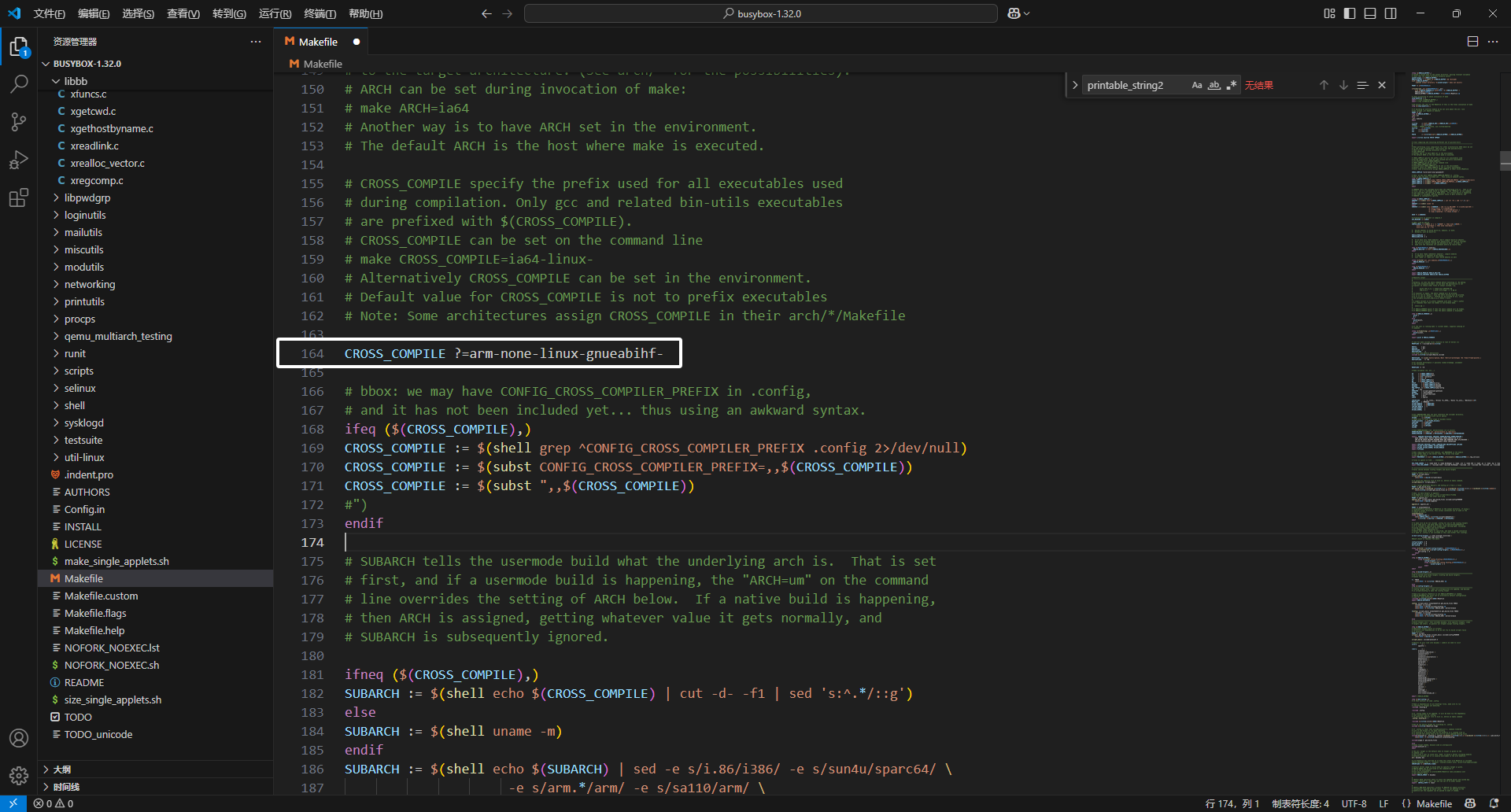Go to the next find match
Screen dimensions: 1511x812
click(x=1343, y=85)
